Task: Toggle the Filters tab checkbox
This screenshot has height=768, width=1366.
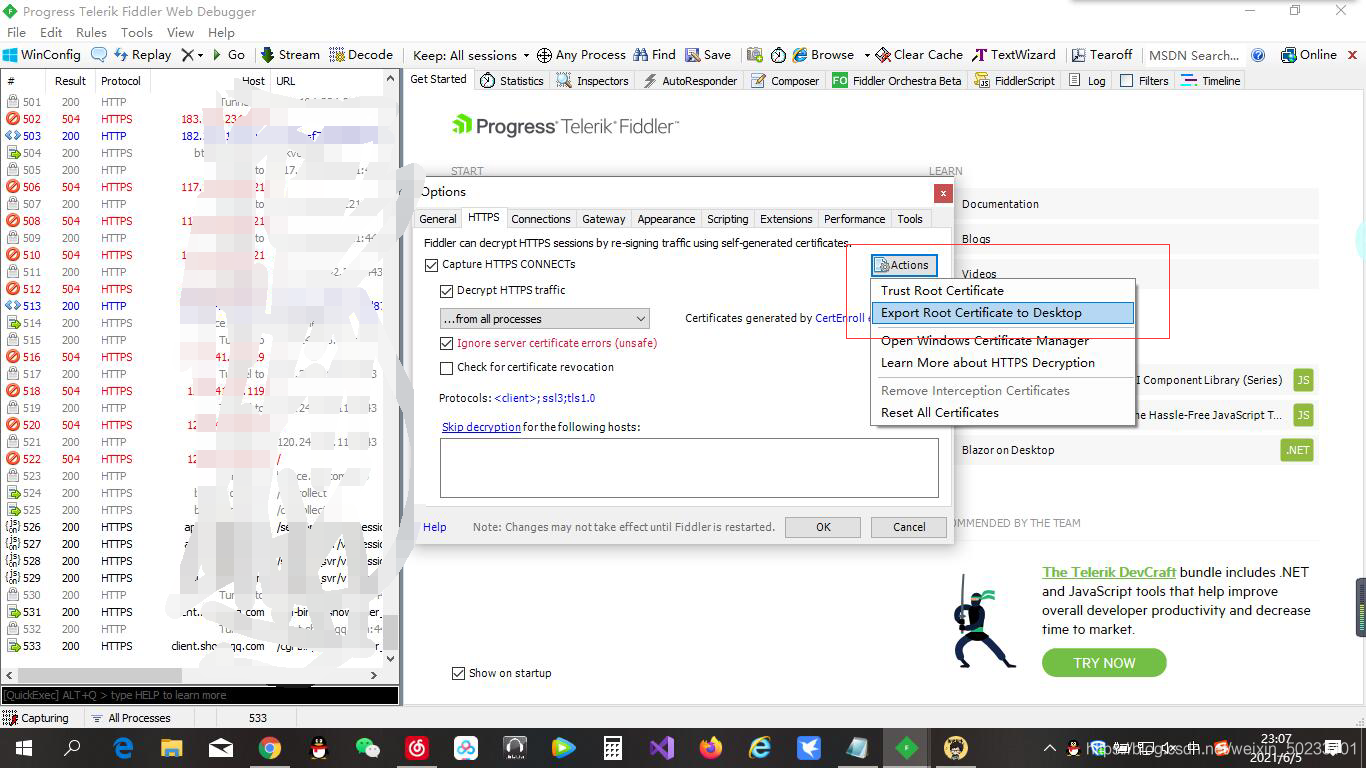Action: (1127, 81)
